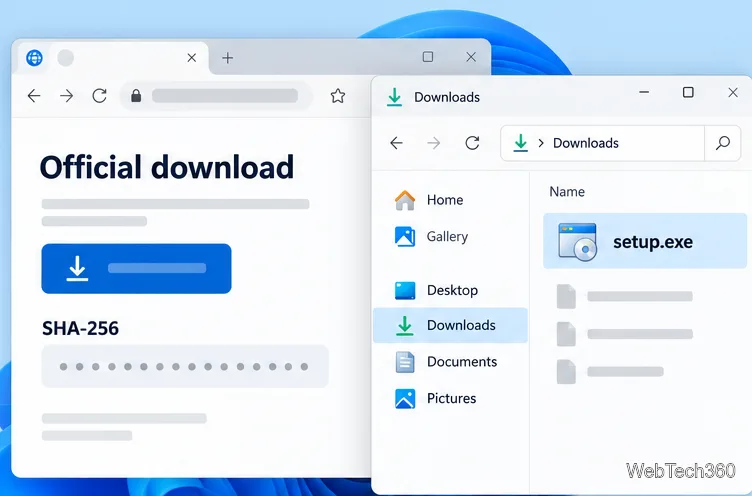Close the browser window
Image resolution: width=752 pixels, height=496 pixels.
coord(471,57)
